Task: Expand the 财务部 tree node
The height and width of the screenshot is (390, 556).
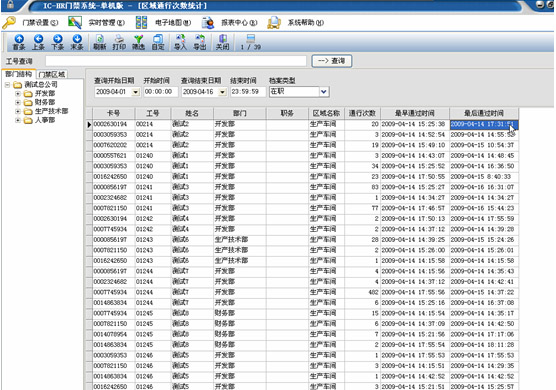Action: (18, 102)
